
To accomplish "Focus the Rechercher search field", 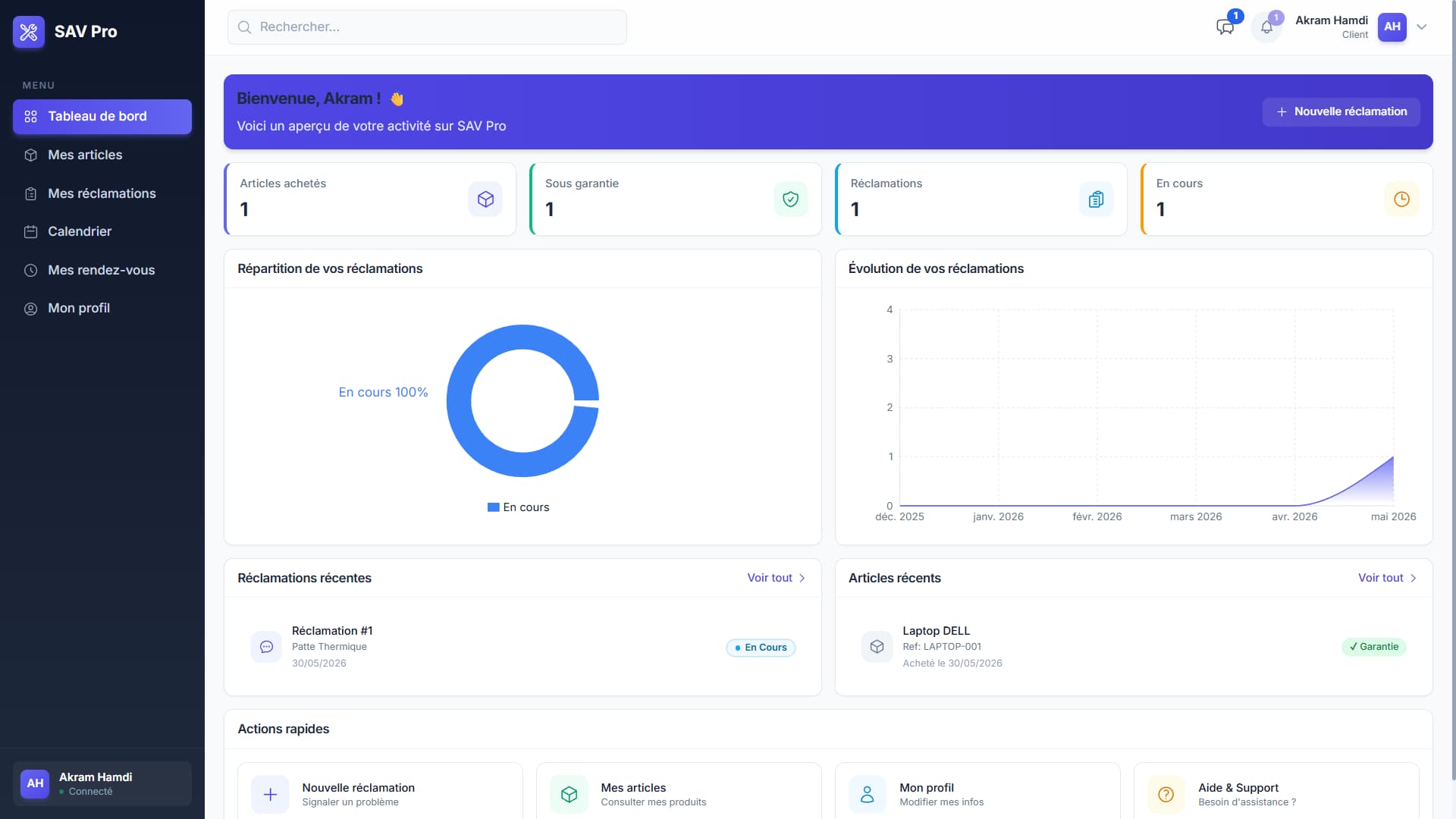I will click(x=427, y=27).
